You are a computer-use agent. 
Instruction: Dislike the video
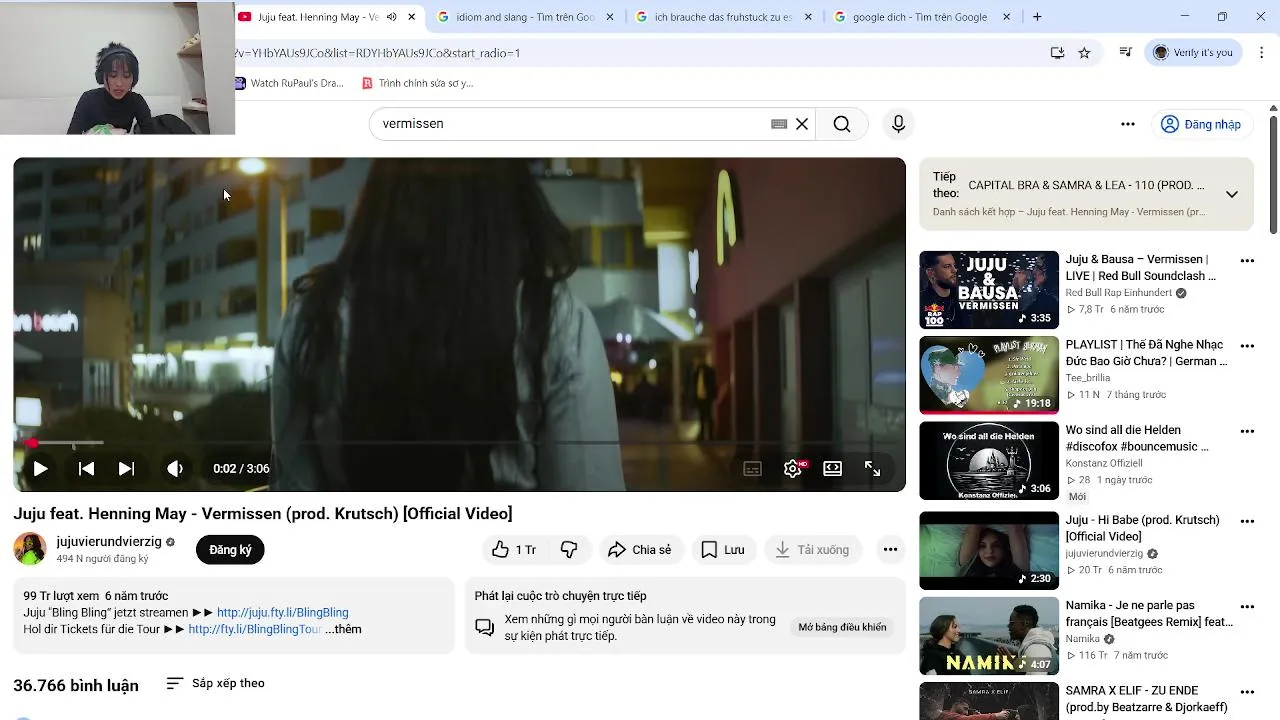(569, 550)
